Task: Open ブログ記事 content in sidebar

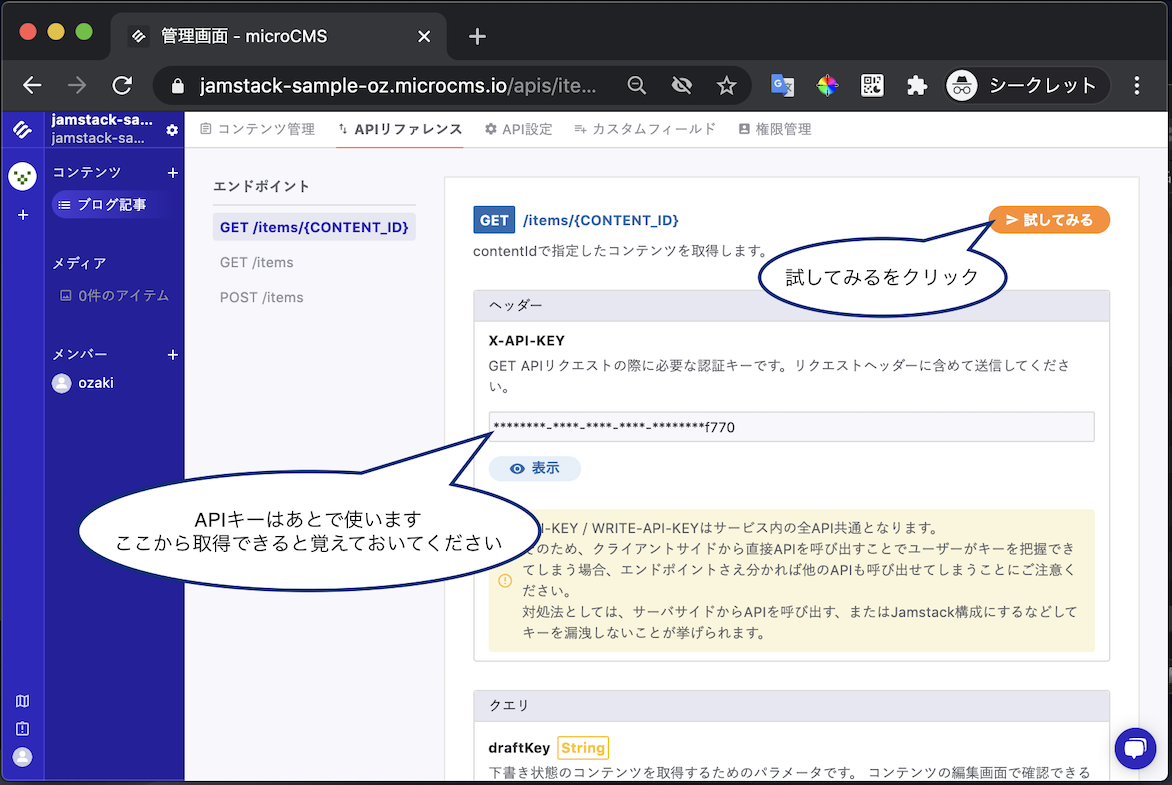Action: (112, 205)
